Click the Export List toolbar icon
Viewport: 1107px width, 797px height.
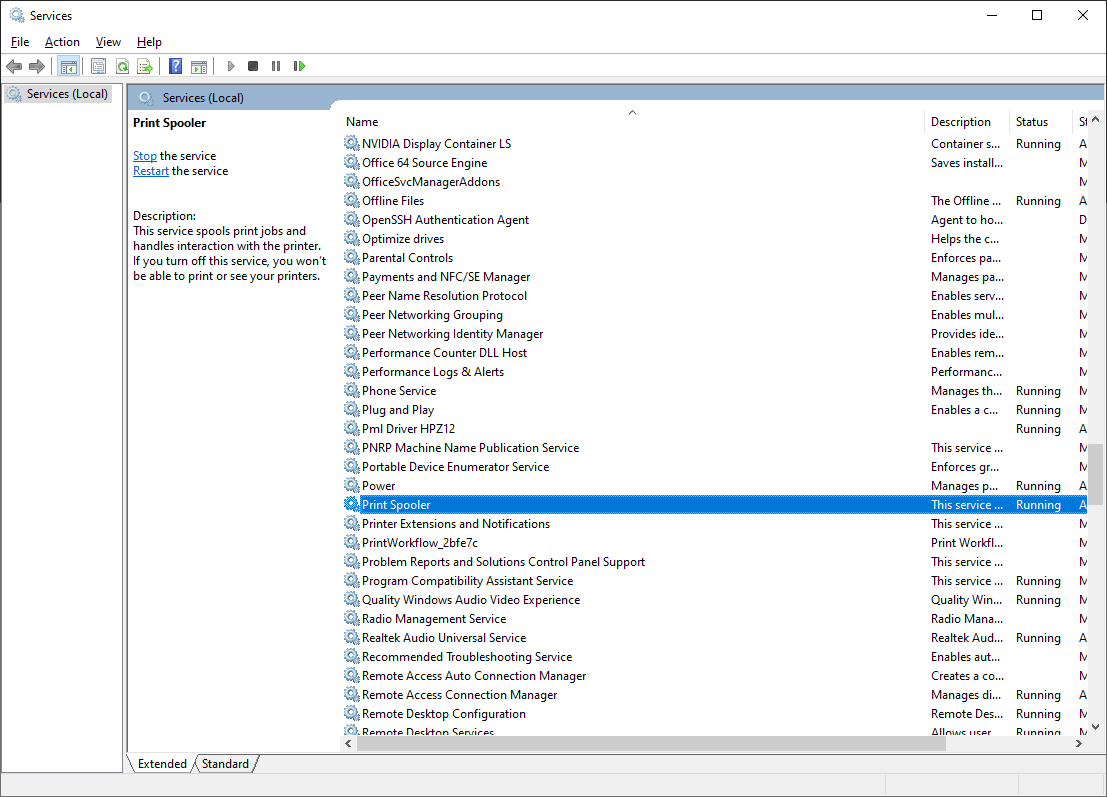tap(145, 66)
